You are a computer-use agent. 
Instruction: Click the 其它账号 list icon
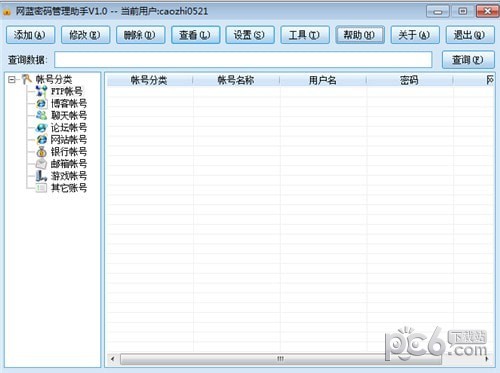(41, 188)
